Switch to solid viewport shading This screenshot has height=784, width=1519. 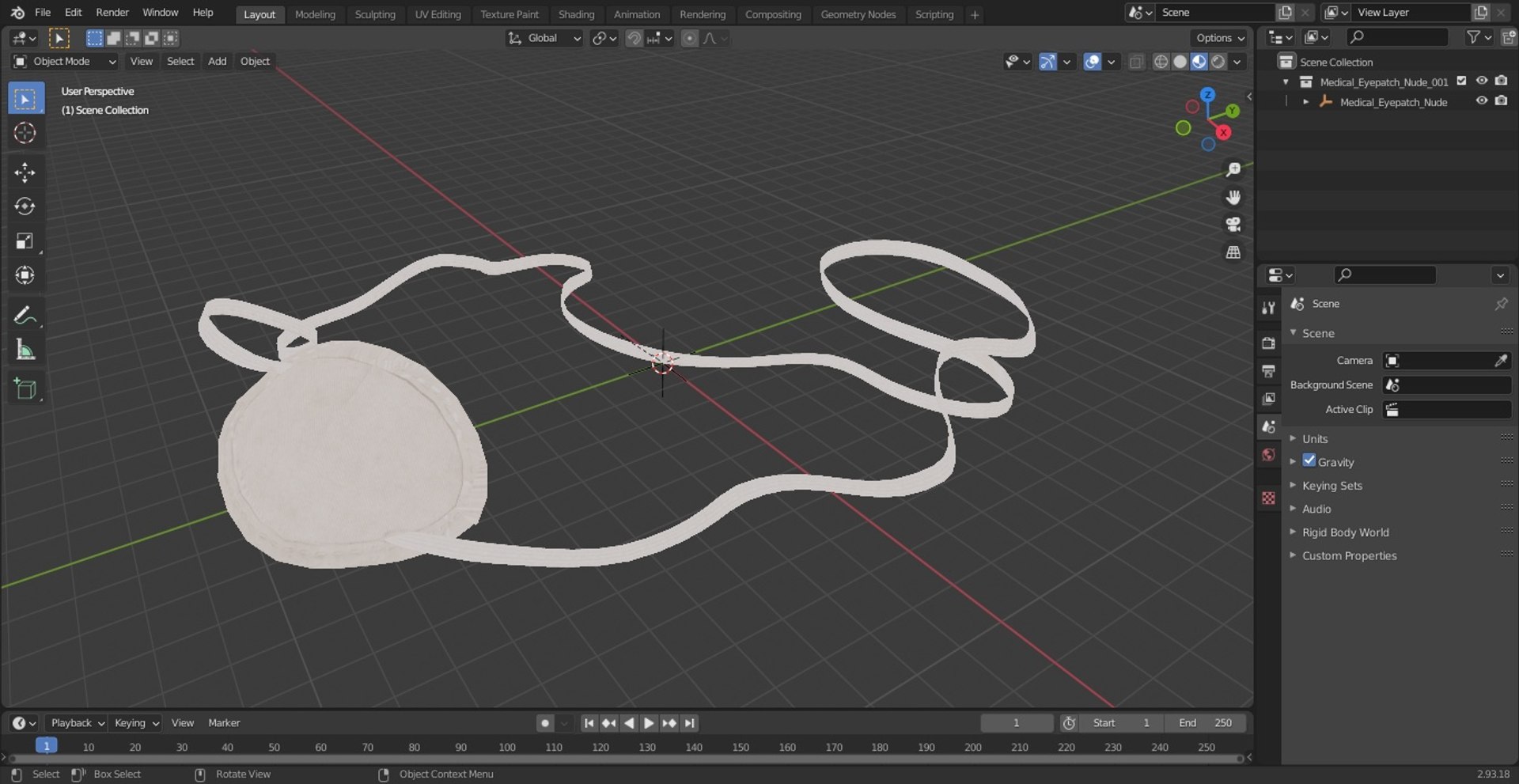1180,62
